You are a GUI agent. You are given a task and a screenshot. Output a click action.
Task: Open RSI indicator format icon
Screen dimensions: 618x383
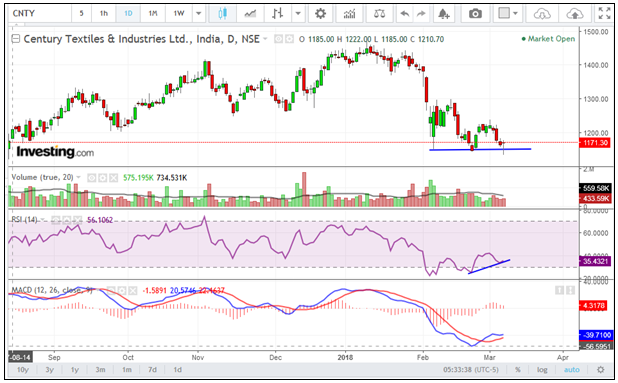(67, 220)
